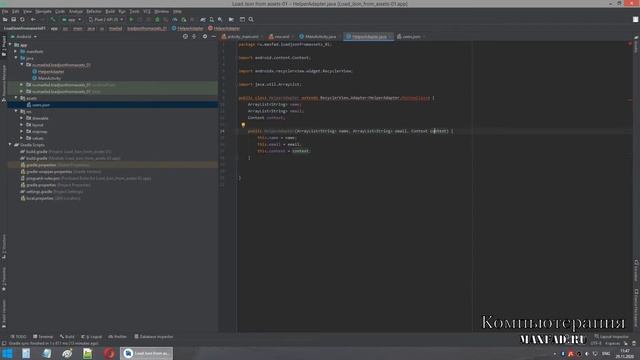
Task: Click the Project panel locate target icon
Action: pos(185,36)
